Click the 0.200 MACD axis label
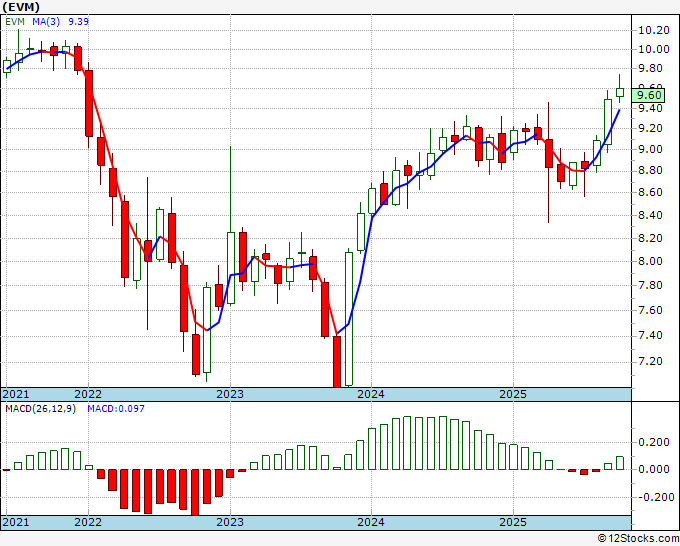Viewport: 680px width, 546px height. click(x=654, y=442)
